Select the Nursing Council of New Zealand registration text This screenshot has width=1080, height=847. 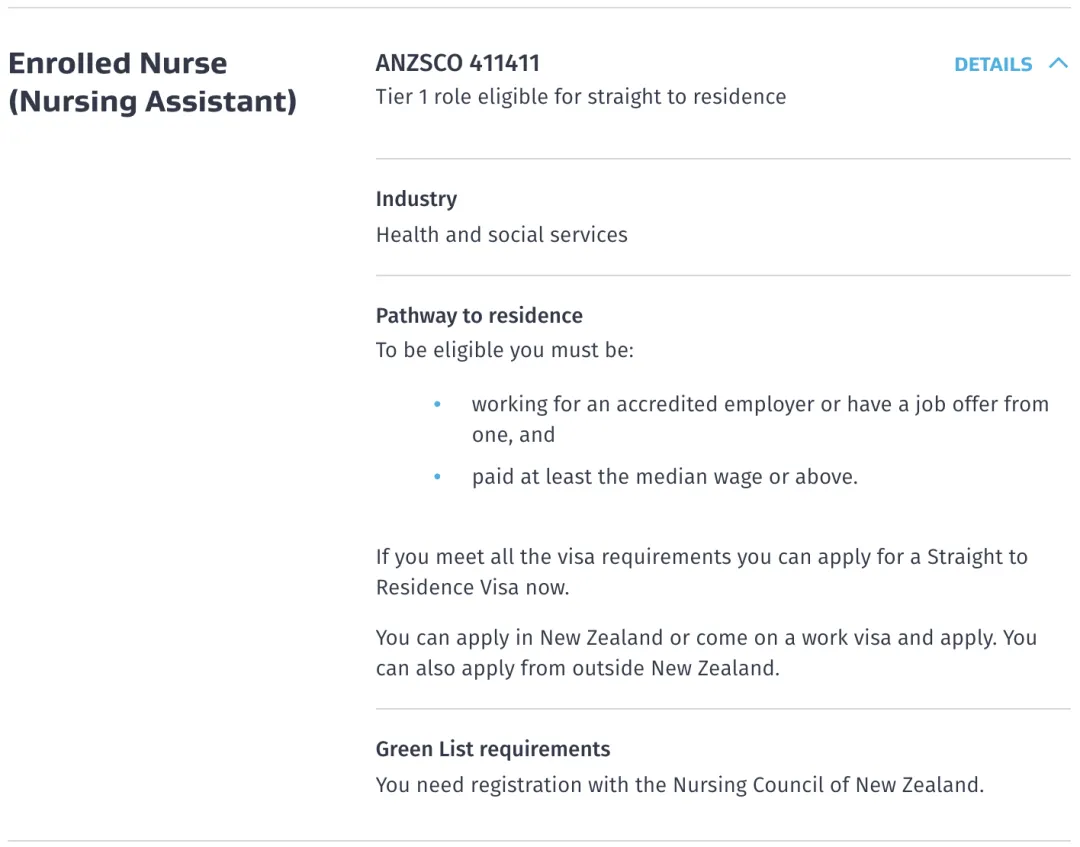[680, 785]
